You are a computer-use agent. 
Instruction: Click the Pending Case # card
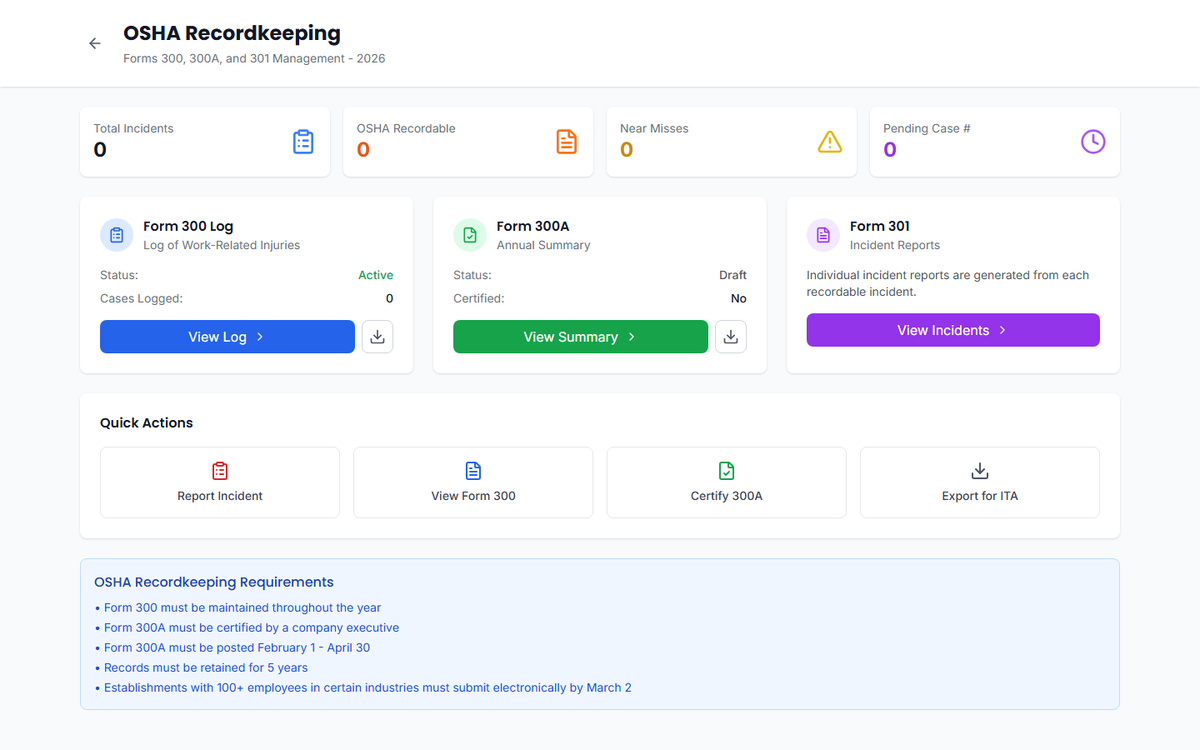[x=995, y=142]
